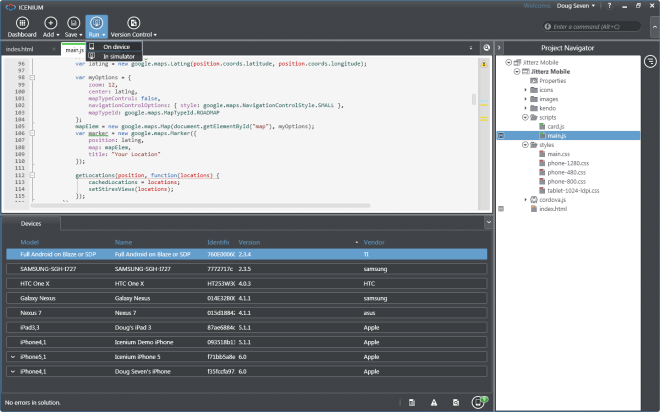Click the warnings triangle status icon

(x=434, y=402)
